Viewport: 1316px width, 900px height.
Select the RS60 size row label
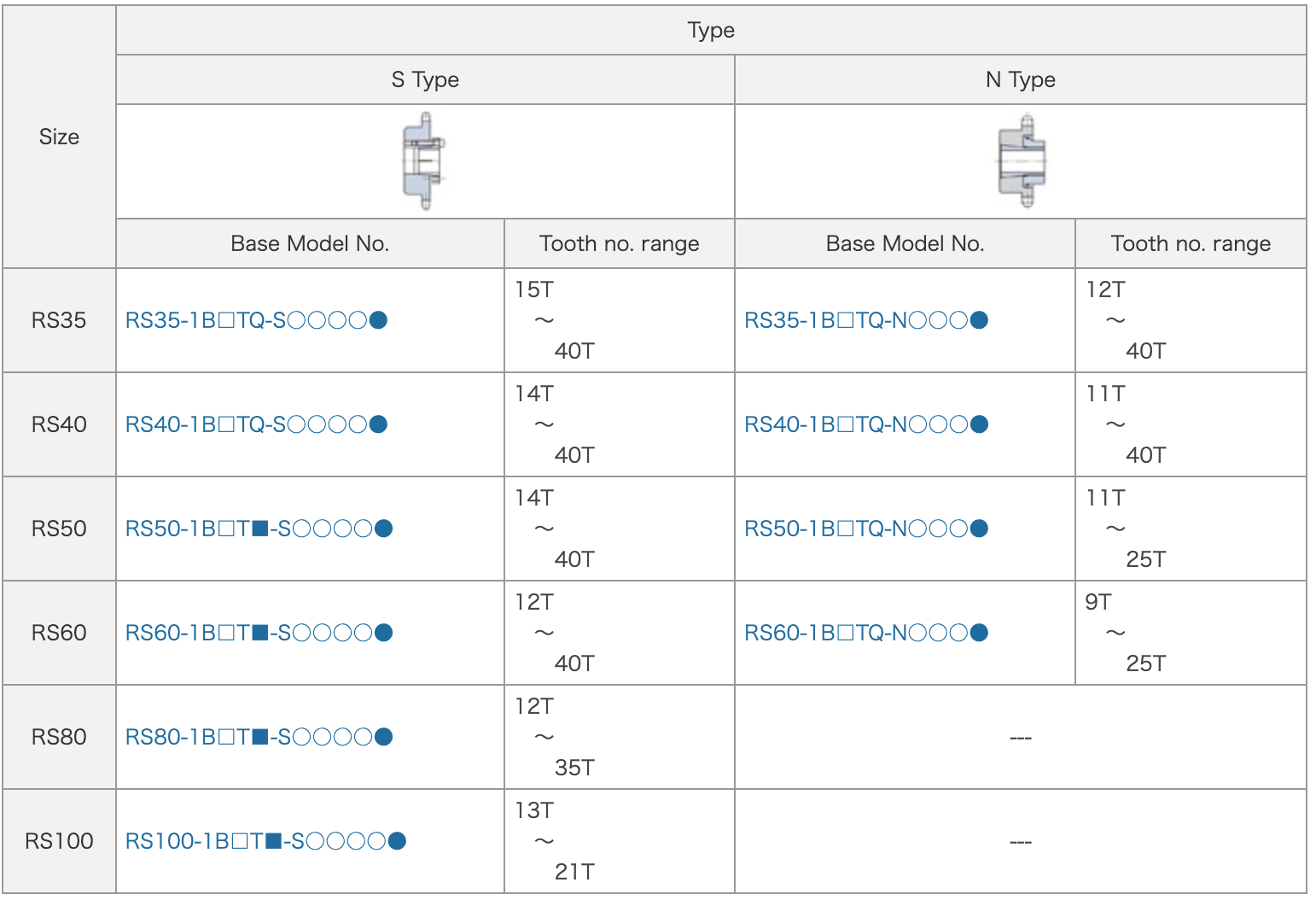59,633
